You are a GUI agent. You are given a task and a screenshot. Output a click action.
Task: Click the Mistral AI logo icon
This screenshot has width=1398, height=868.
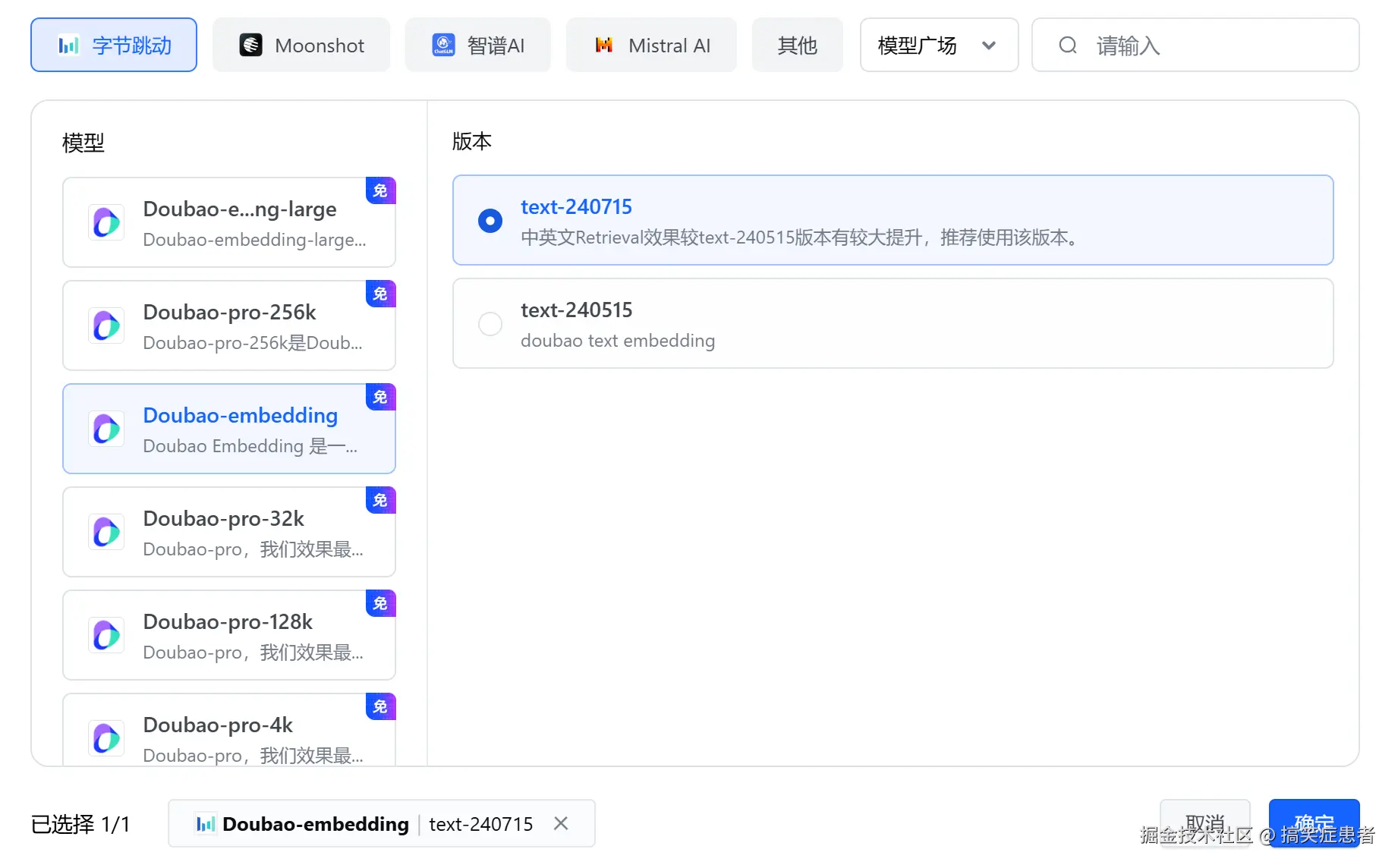tap(604, 46)
